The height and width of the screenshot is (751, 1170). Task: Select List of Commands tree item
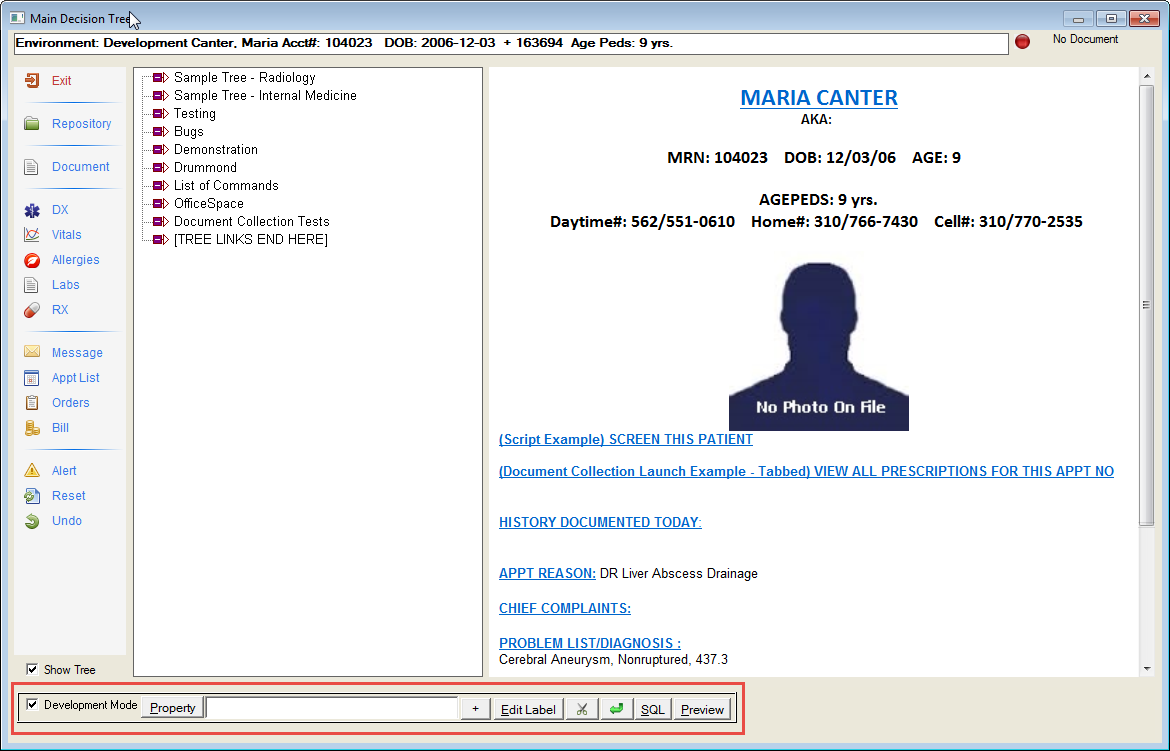(x=226, y=186)
